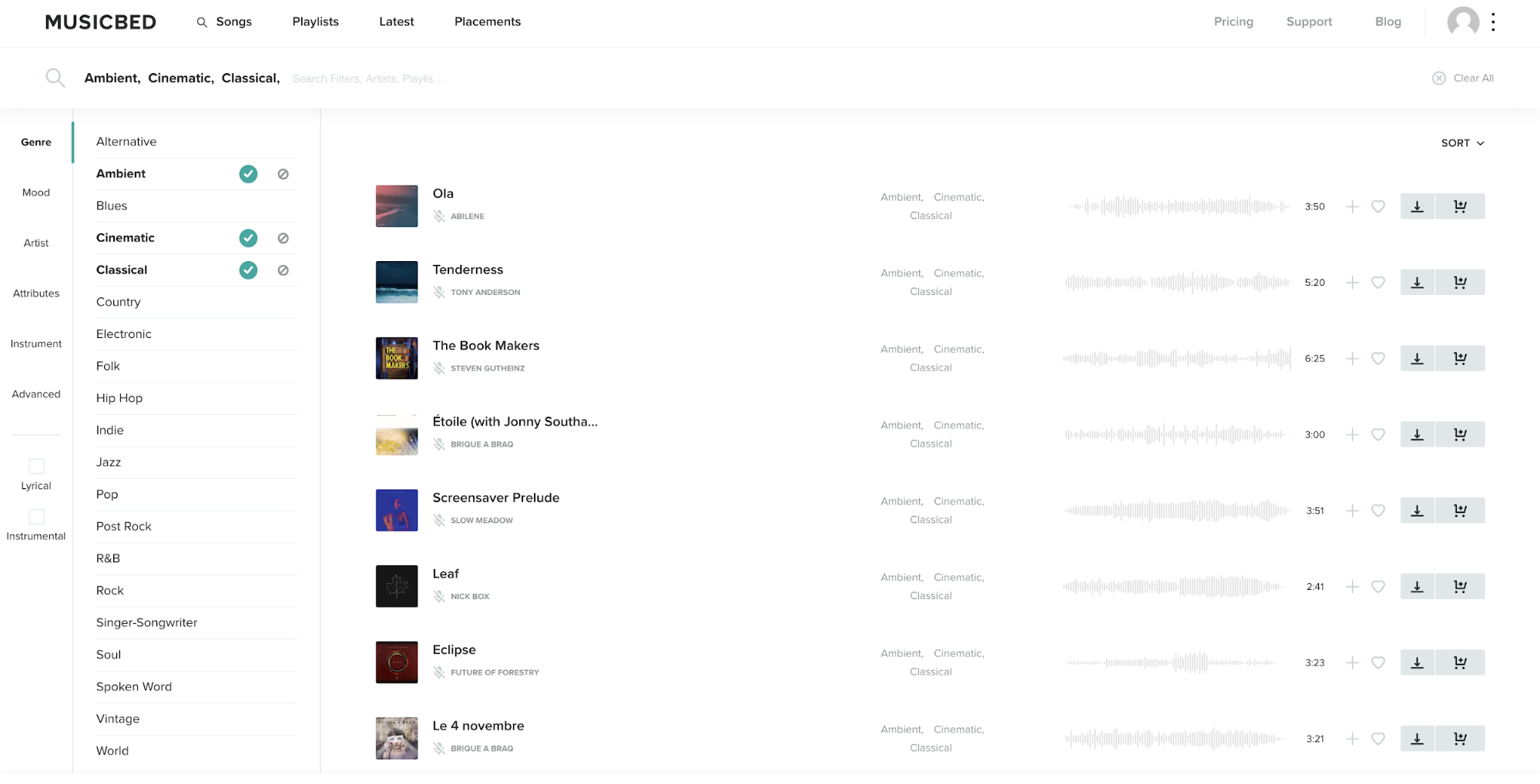Download Le 4 novembre

[1417, 739]
